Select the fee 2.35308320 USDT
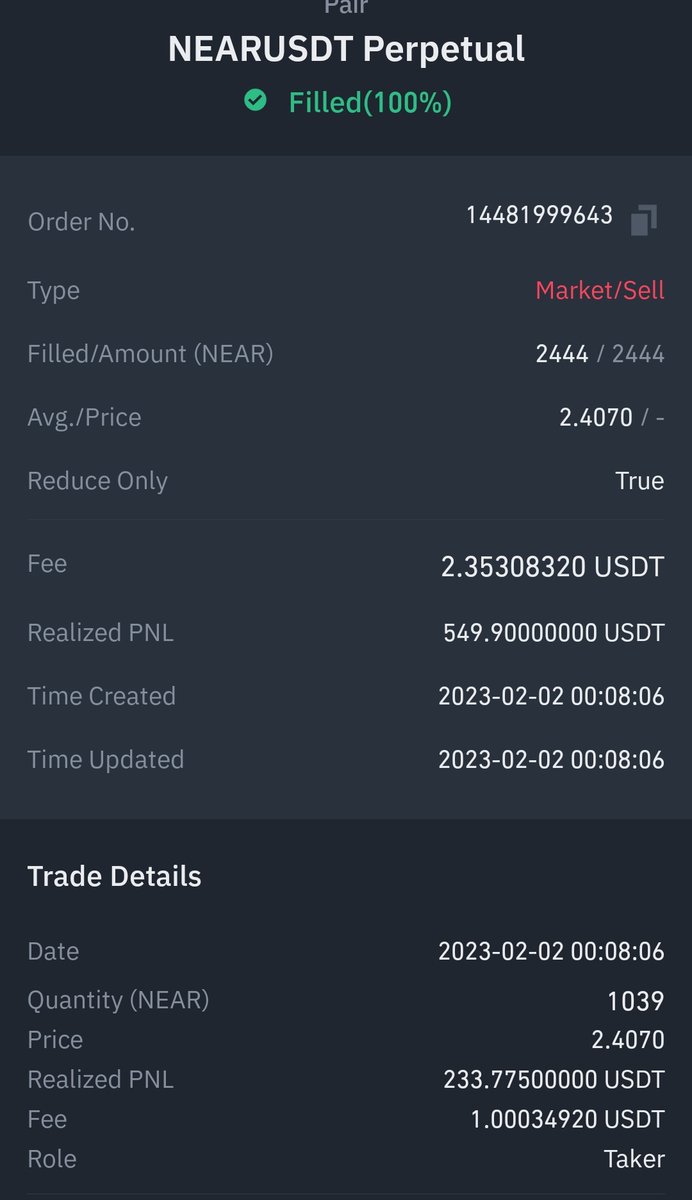The width and height of the screenshot is (692, 1200). [x=552, y=567]
